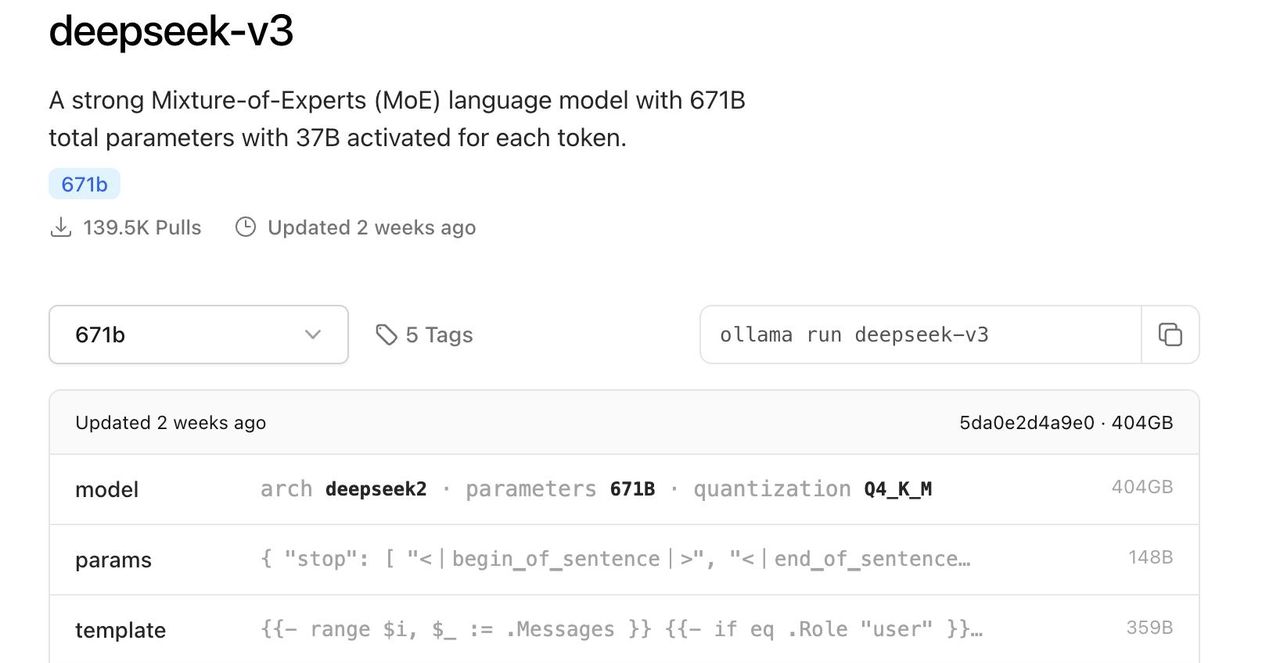Click the Q4_K_M quantization value
This screenshot has height=663, width=1280.
point(897,489)
